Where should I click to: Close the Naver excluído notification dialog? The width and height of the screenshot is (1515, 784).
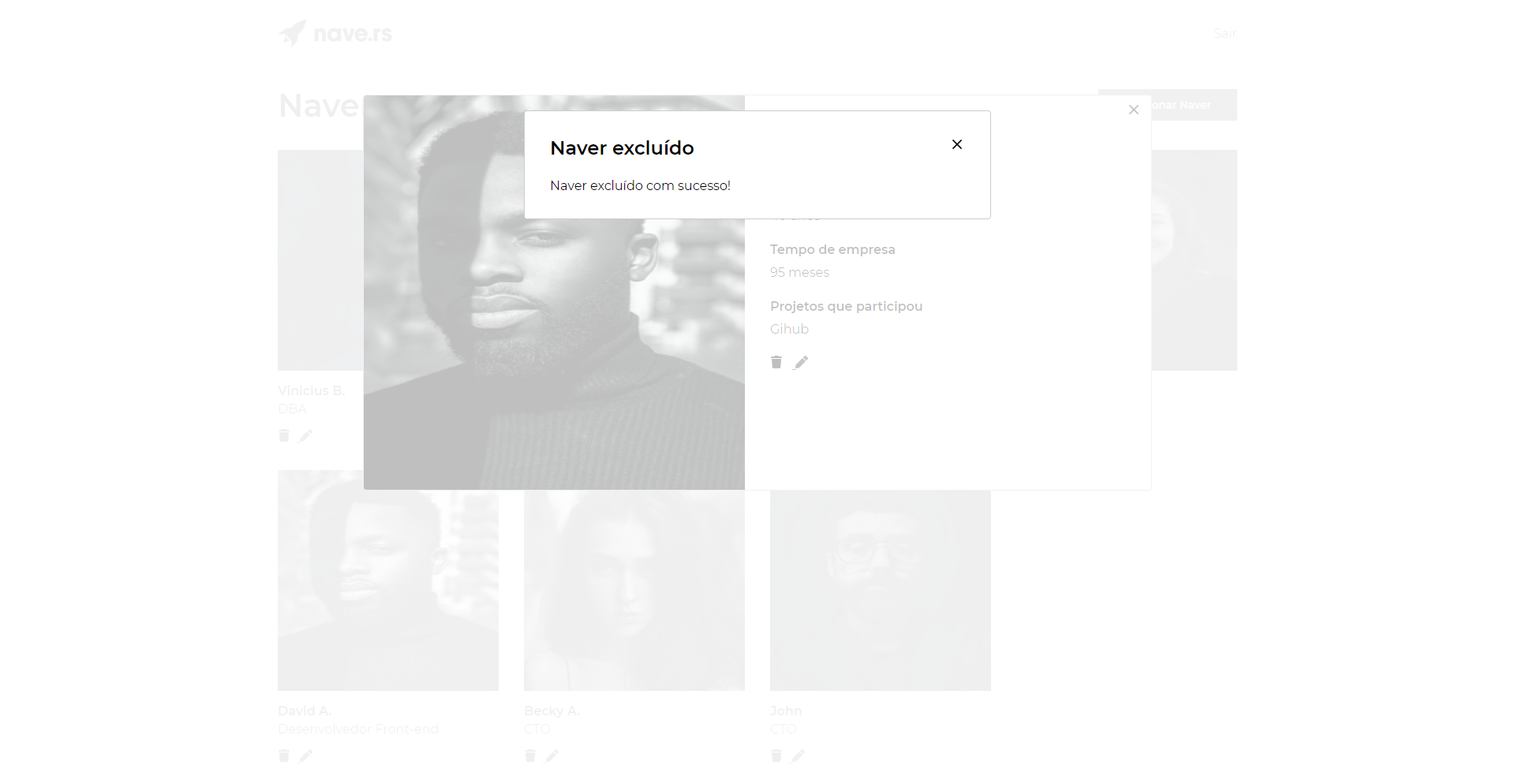pos(957,144)
